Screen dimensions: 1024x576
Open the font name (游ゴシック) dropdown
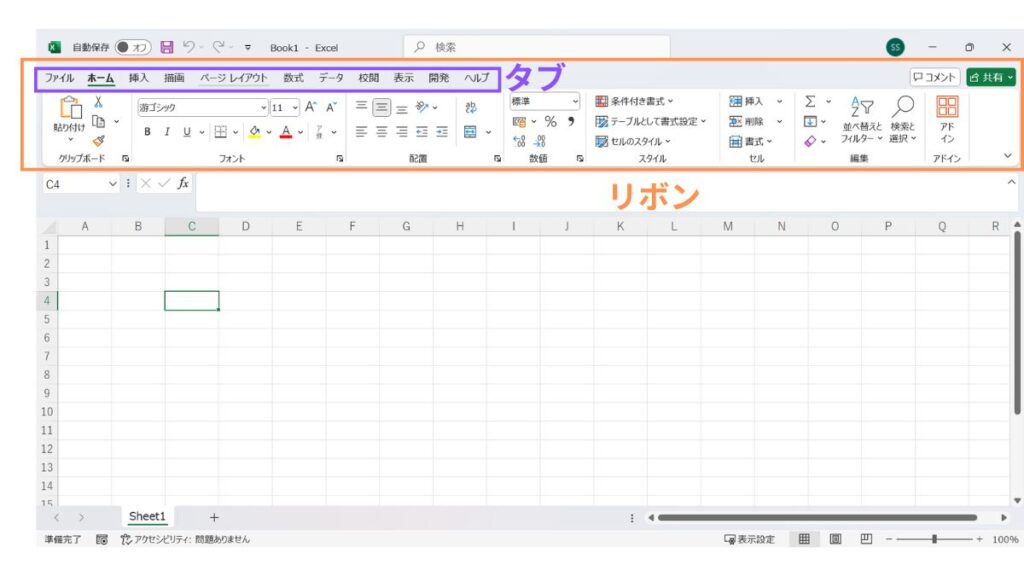[x=263, y=107]
